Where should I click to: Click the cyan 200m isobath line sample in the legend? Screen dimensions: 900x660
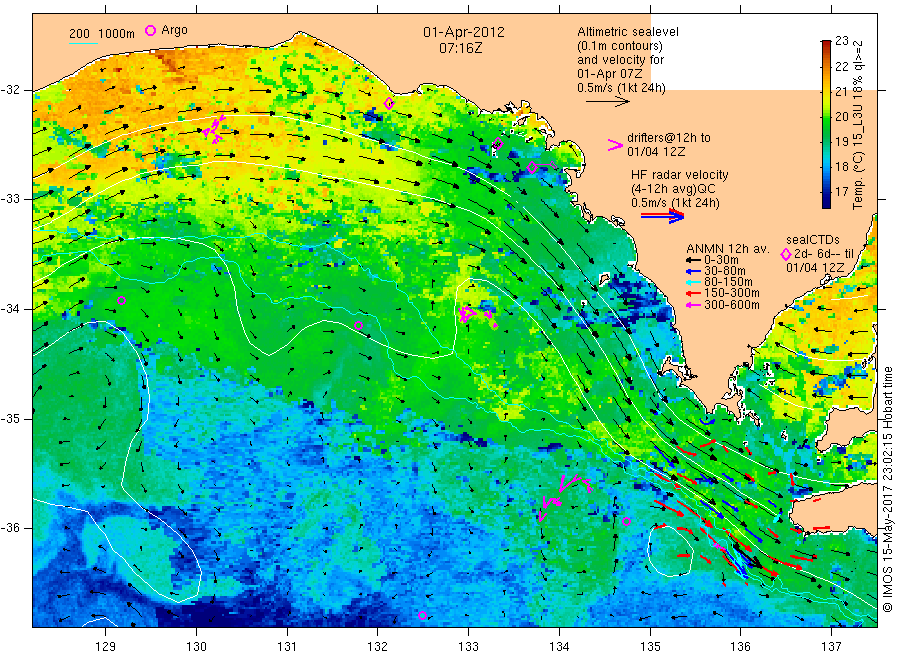coord(83,42)
